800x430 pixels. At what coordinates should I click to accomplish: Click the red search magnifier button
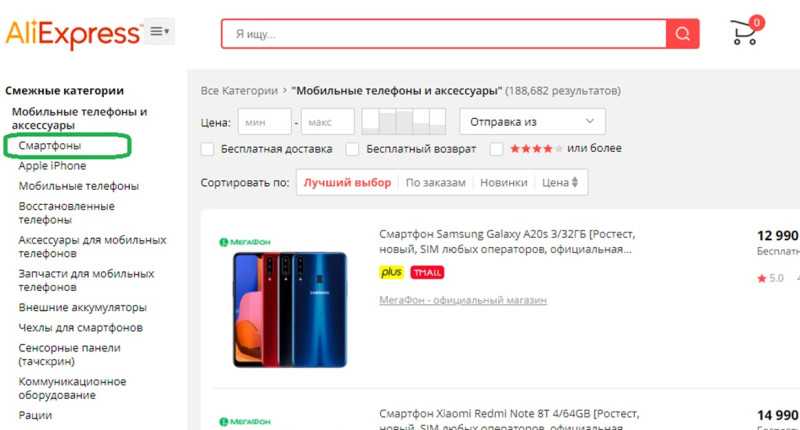[683, 34]
